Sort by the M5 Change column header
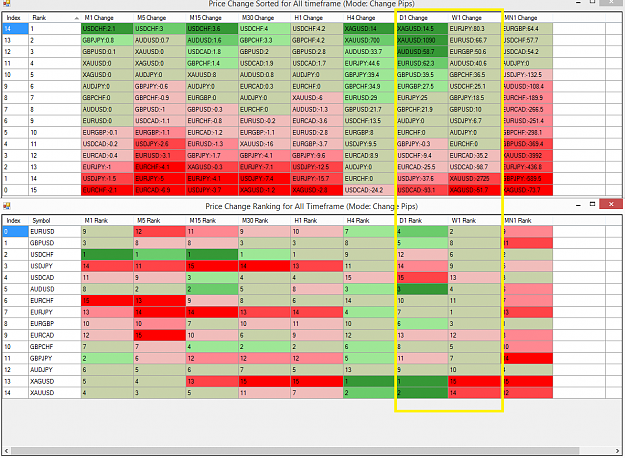The image size is (625, 458). pos(159,18)
